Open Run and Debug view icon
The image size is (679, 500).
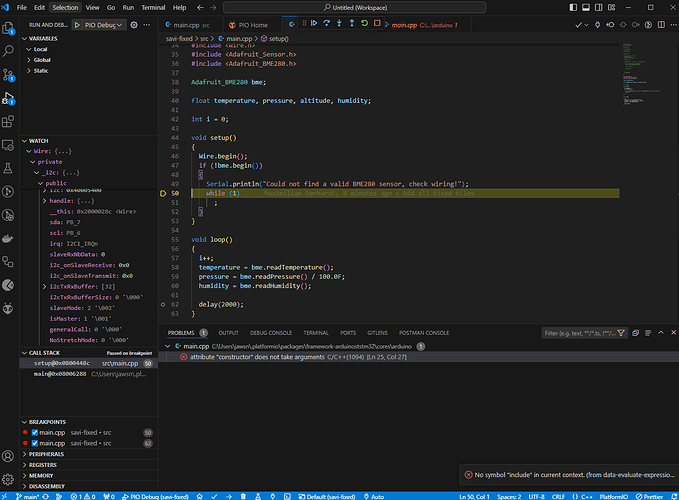8,98
